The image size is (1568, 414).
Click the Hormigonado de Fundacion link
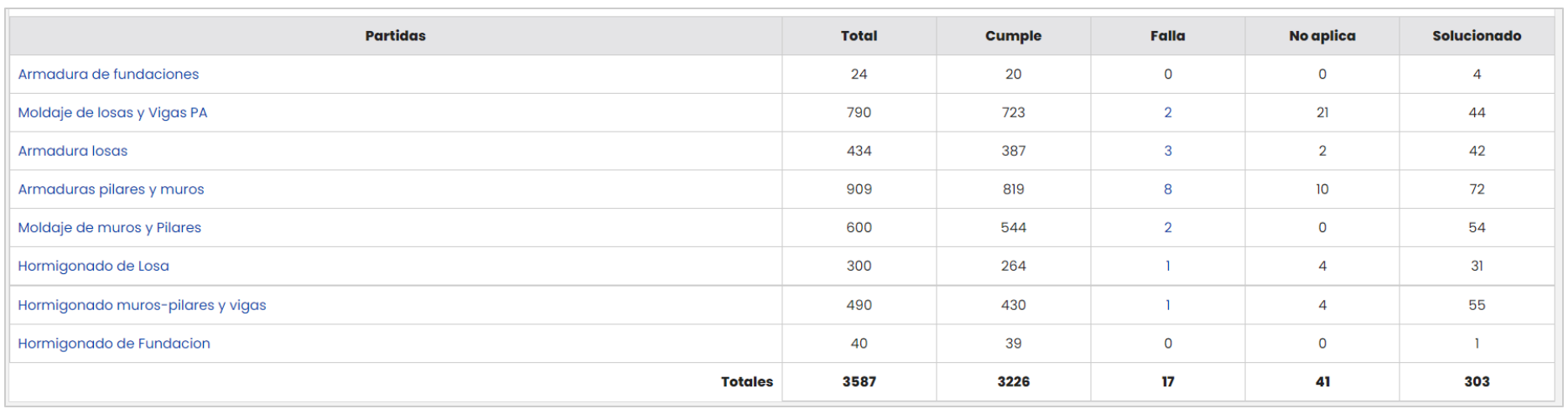click(x=114, y=343)
